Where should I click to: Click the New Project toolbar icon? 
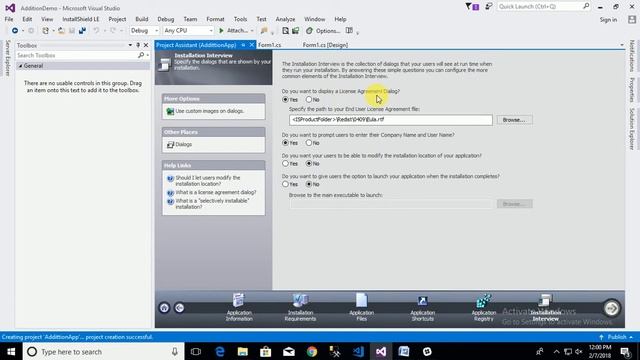coord(45,31)
